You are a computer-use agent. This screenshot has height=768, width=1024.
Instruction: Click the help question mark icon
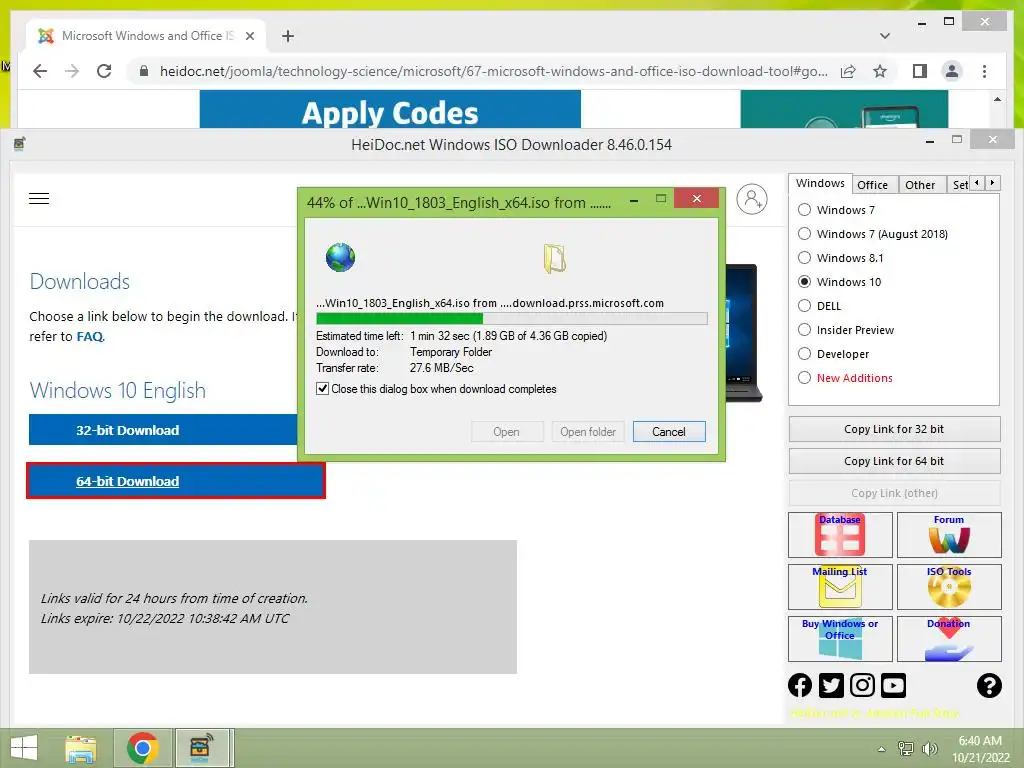coord(989,685)
